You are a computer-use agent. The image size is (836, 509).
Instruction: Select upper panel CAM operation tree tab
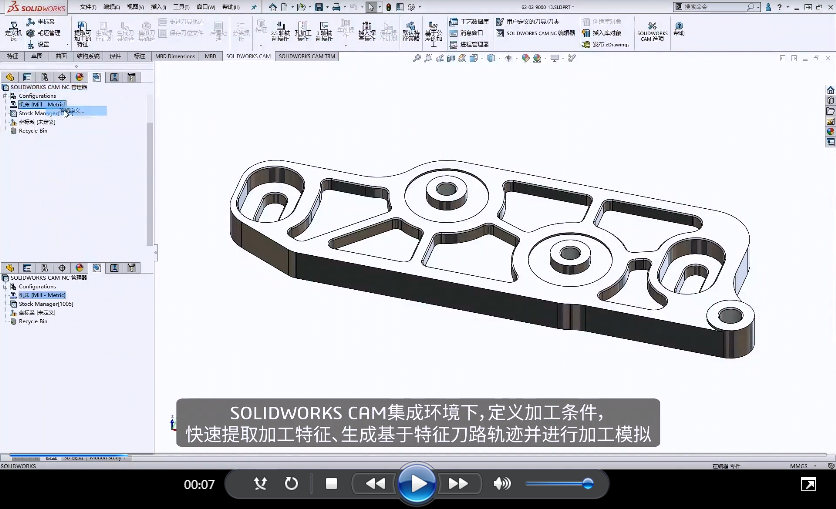pyautogui.click(x=114, y=77)
